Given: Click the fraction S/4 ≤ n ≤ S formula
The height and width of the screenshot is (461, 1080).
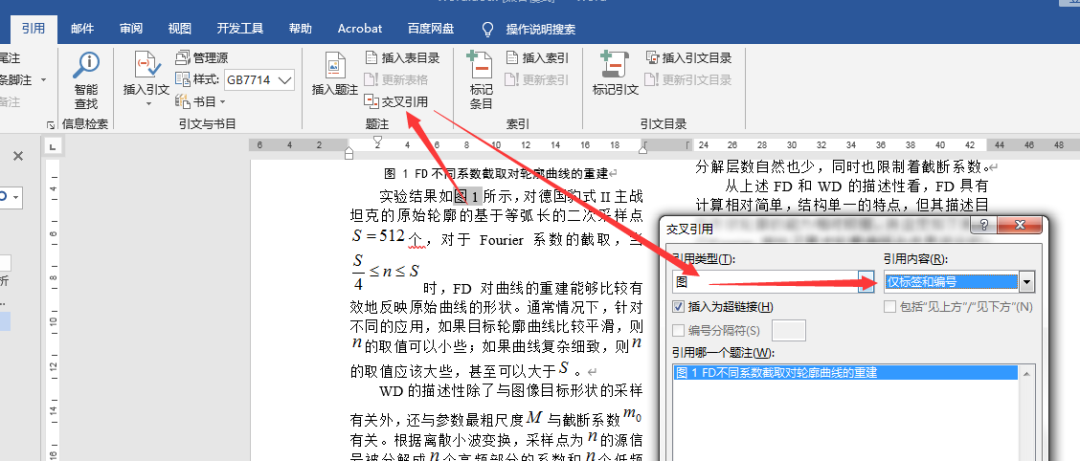Looking at the screenshot, I should point(384,271).
